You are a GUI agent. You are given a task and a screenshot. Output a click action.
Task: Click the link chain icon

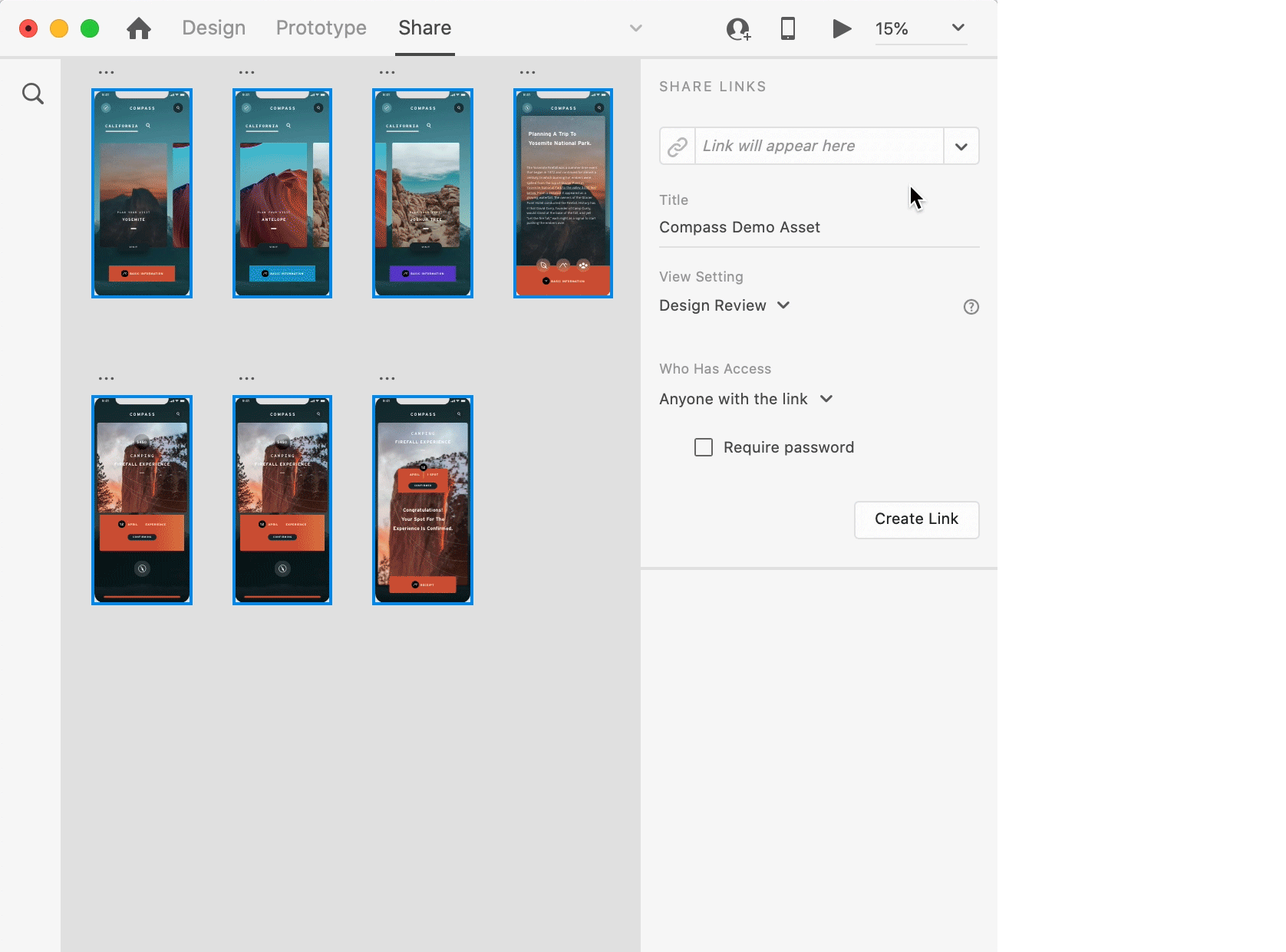678,146
